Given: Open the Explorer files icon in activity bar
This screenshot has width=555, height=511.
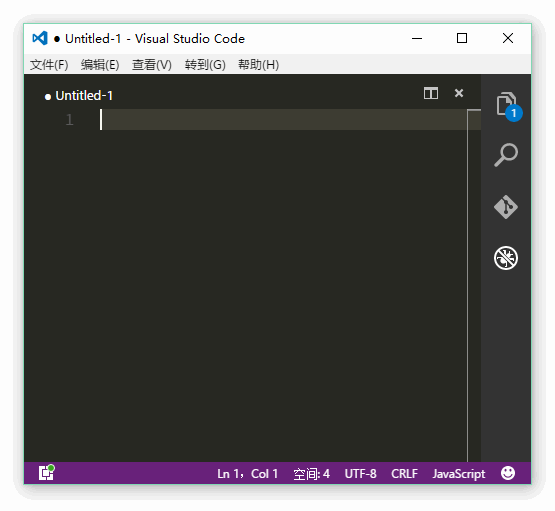Looking at the screenshot, I should click(506, 104).
